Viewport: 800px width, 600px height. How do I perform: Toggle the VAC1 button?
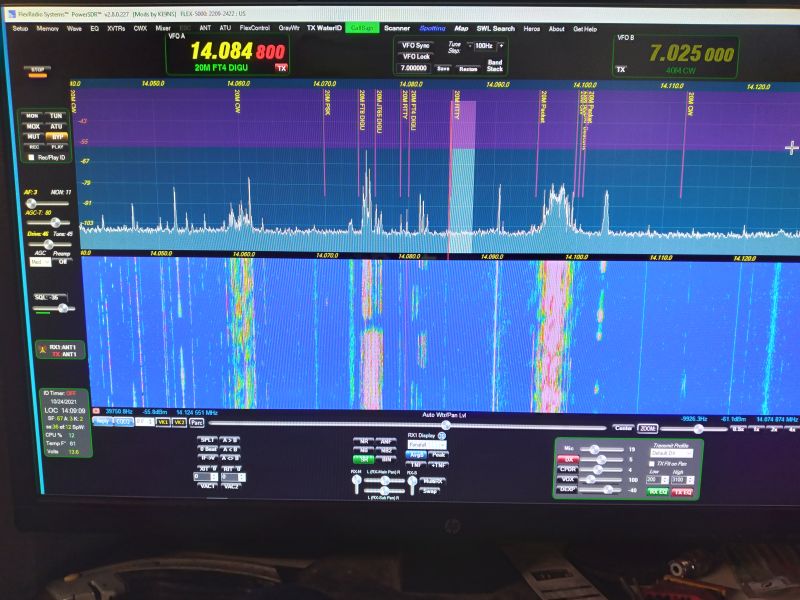[207, 486]
